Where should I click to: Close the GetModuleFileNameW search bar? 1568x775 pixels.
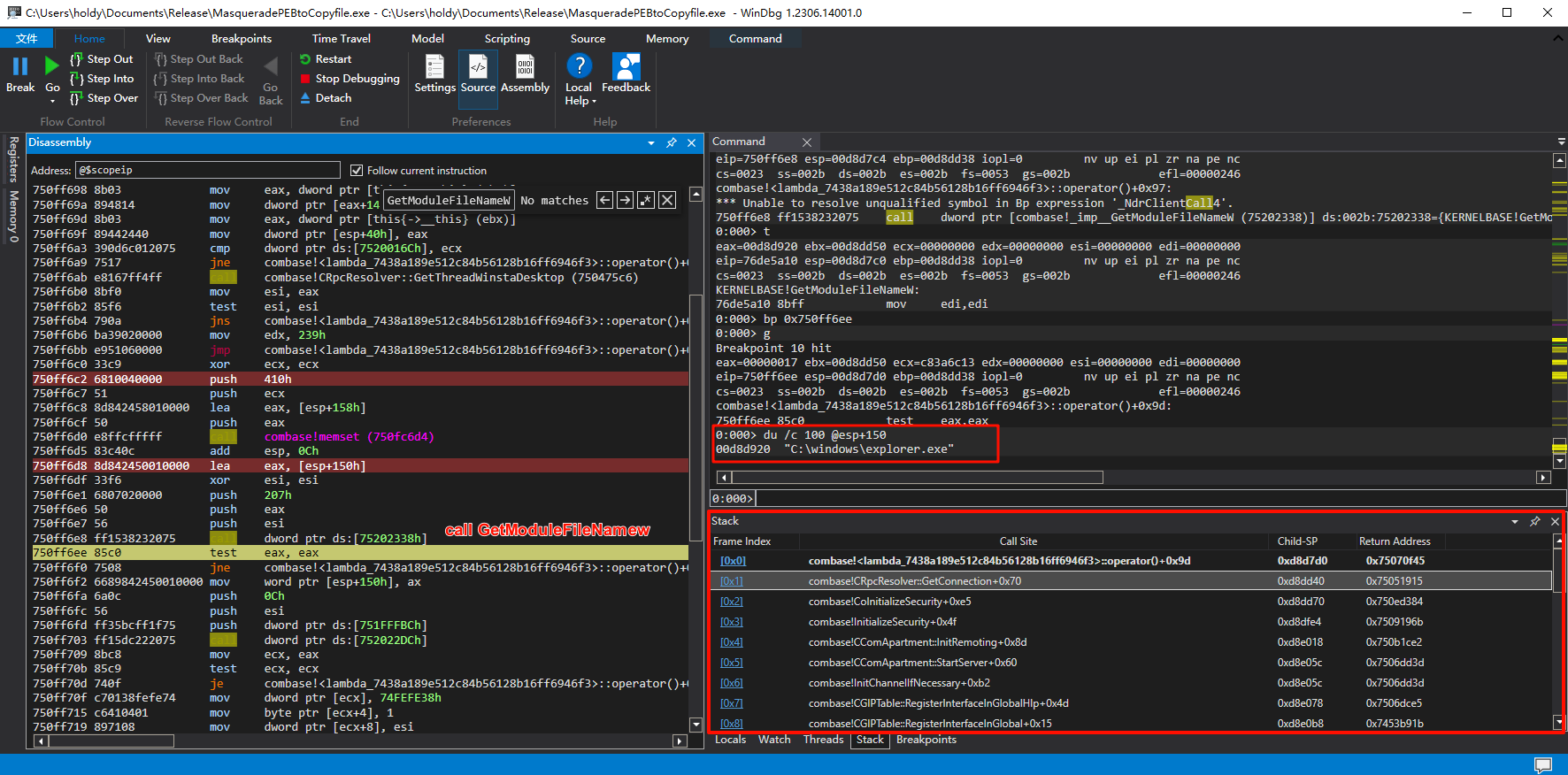(667, 200)
